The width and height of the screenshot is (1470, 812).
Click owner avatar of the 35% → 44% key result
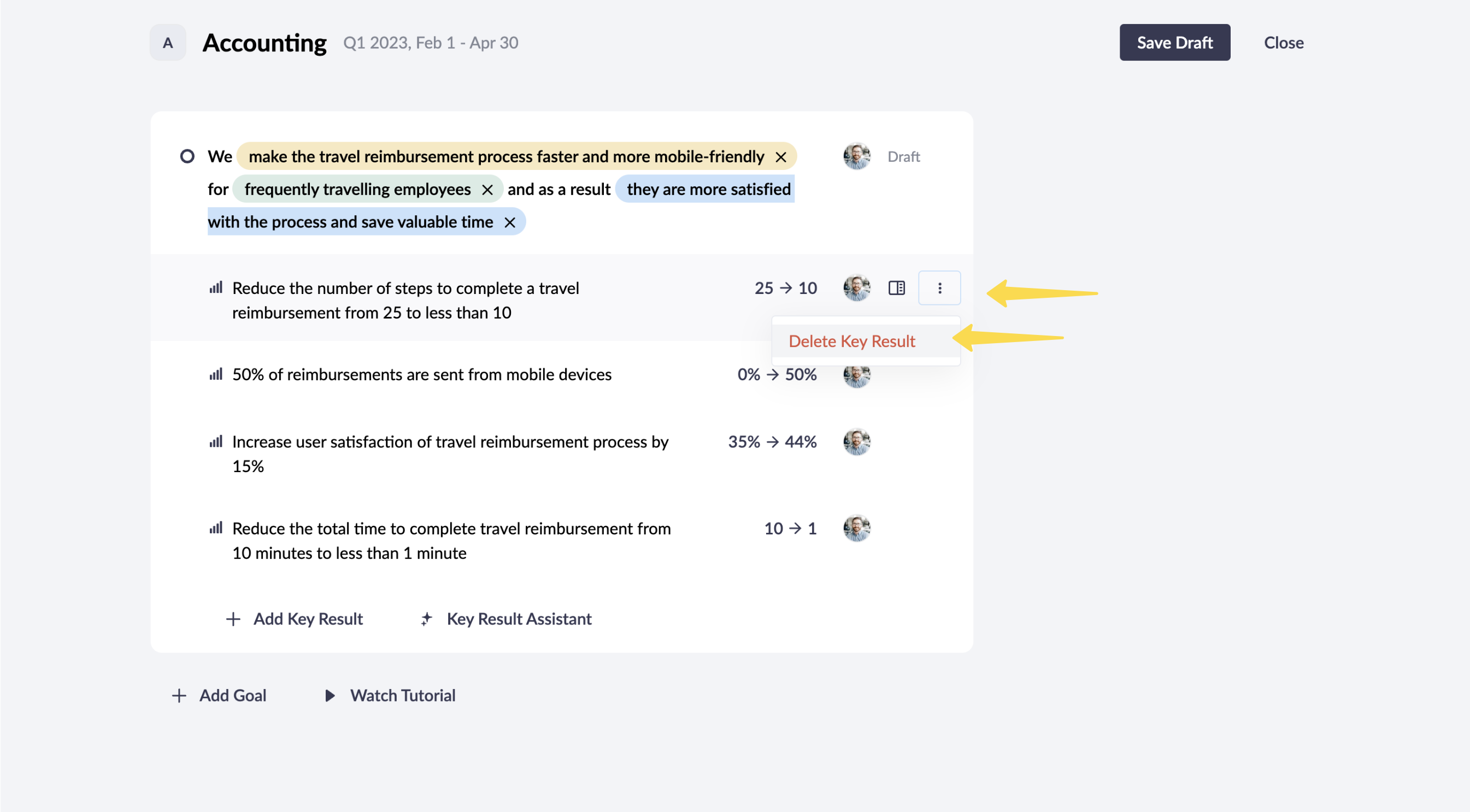point(856,442)
